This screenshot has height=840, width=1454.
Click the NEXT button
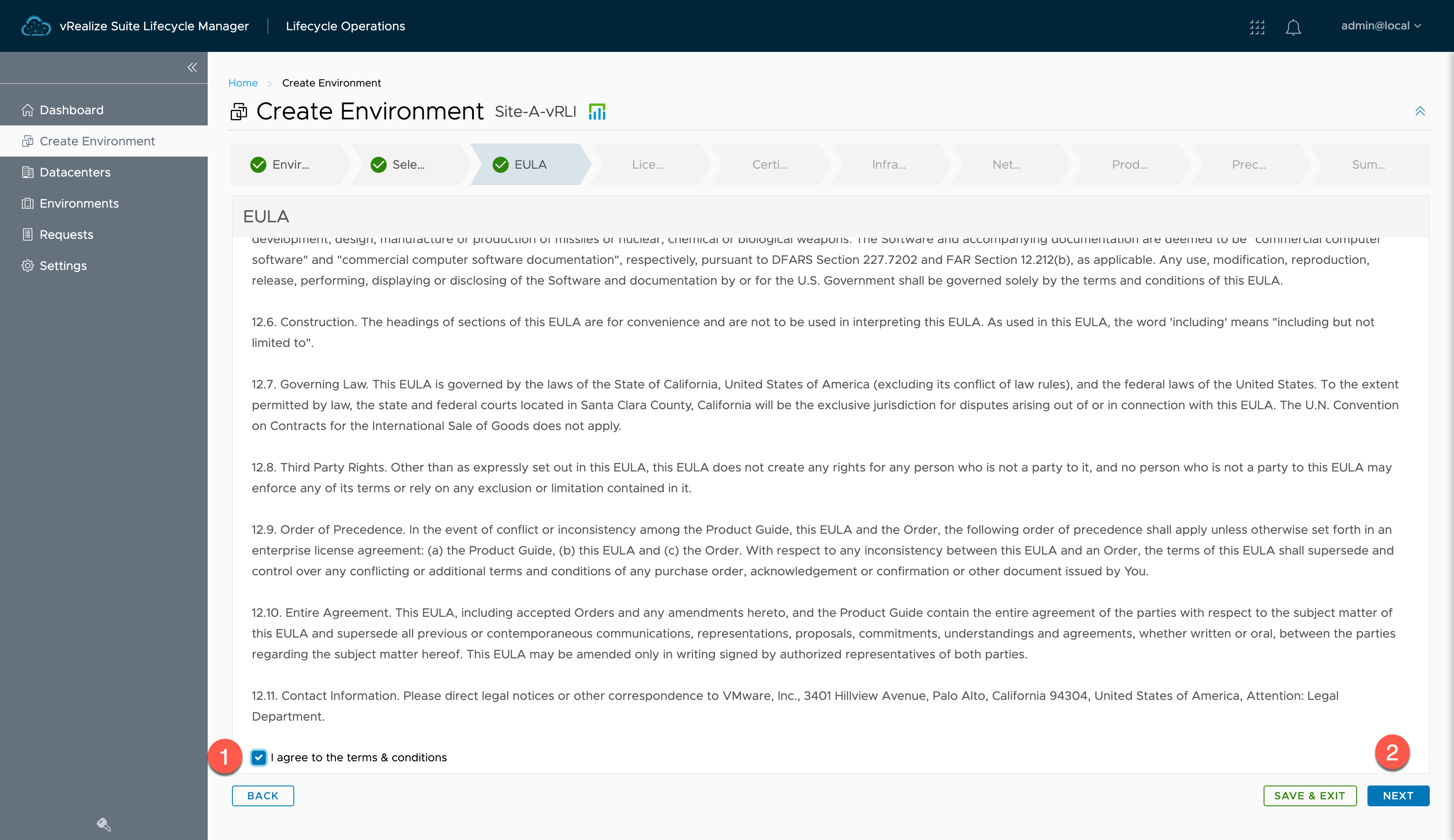pos(1398,795)
